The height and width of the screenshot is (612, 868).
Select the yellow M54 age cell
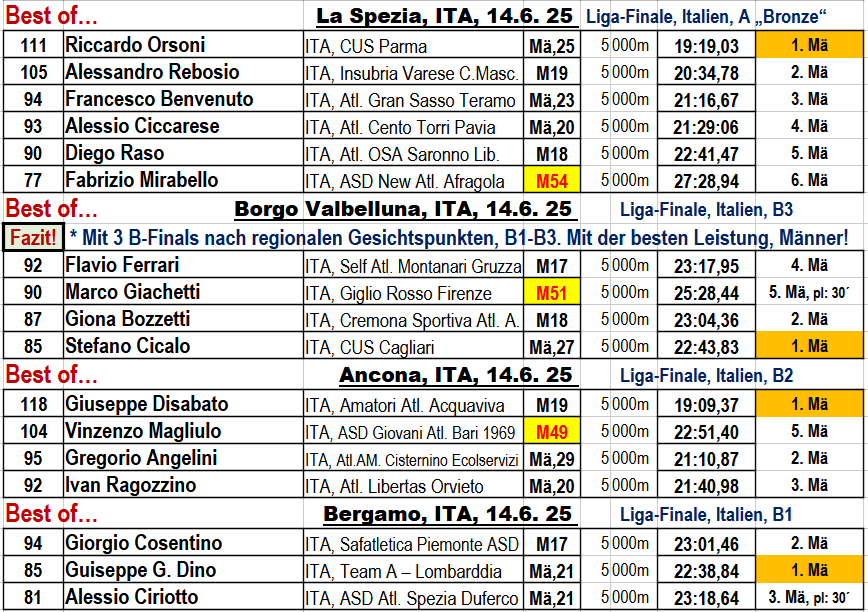(x=552, y=180)
